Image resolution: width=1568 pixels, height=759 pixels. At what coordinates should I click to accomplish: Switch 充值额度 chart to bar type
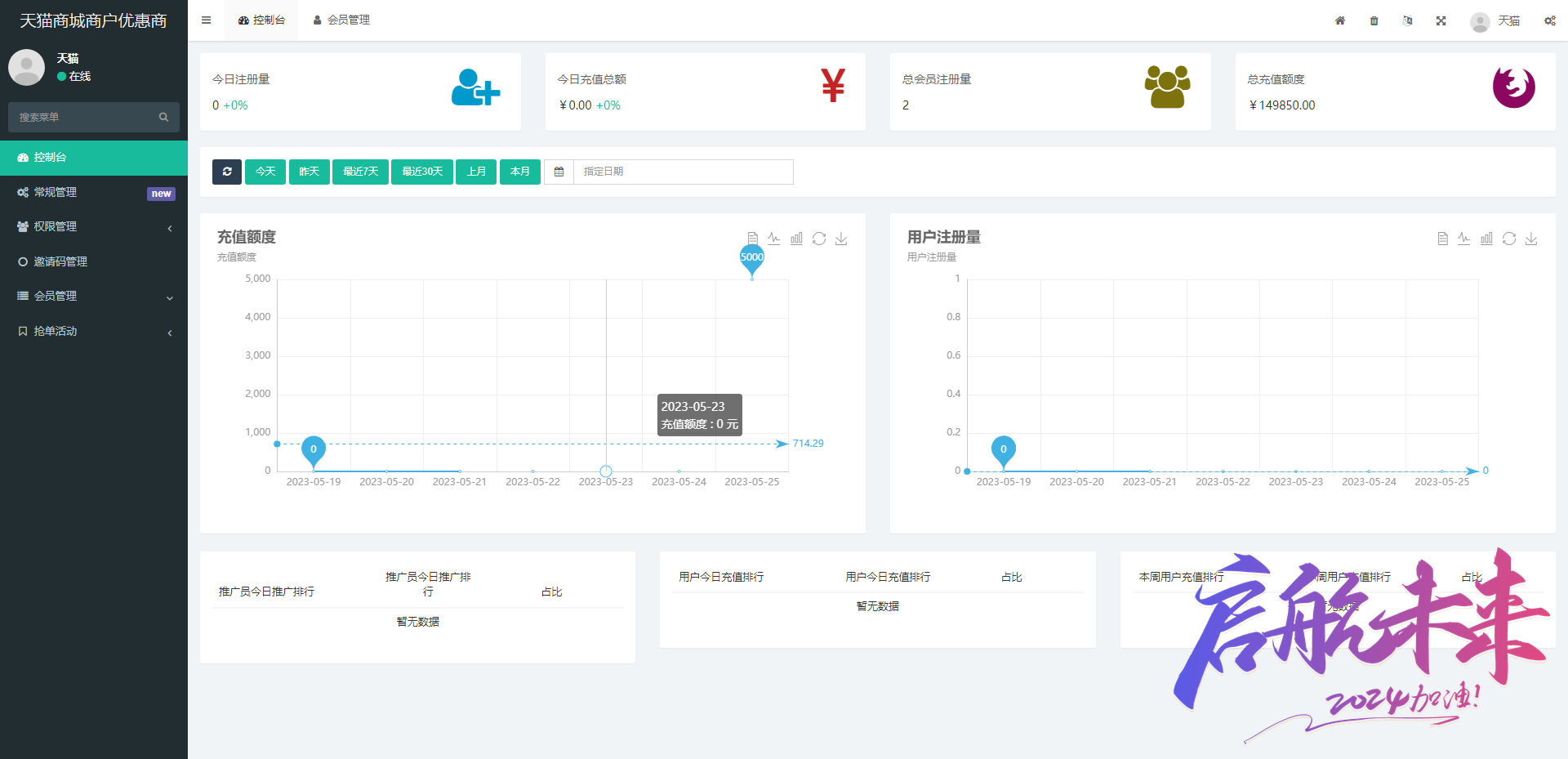click(x=796, y=239)
